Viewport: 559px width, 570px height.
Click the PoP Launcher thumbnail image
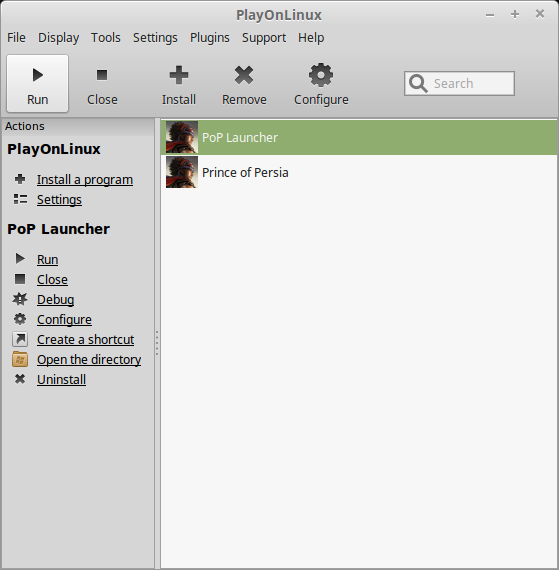[182, 137]
